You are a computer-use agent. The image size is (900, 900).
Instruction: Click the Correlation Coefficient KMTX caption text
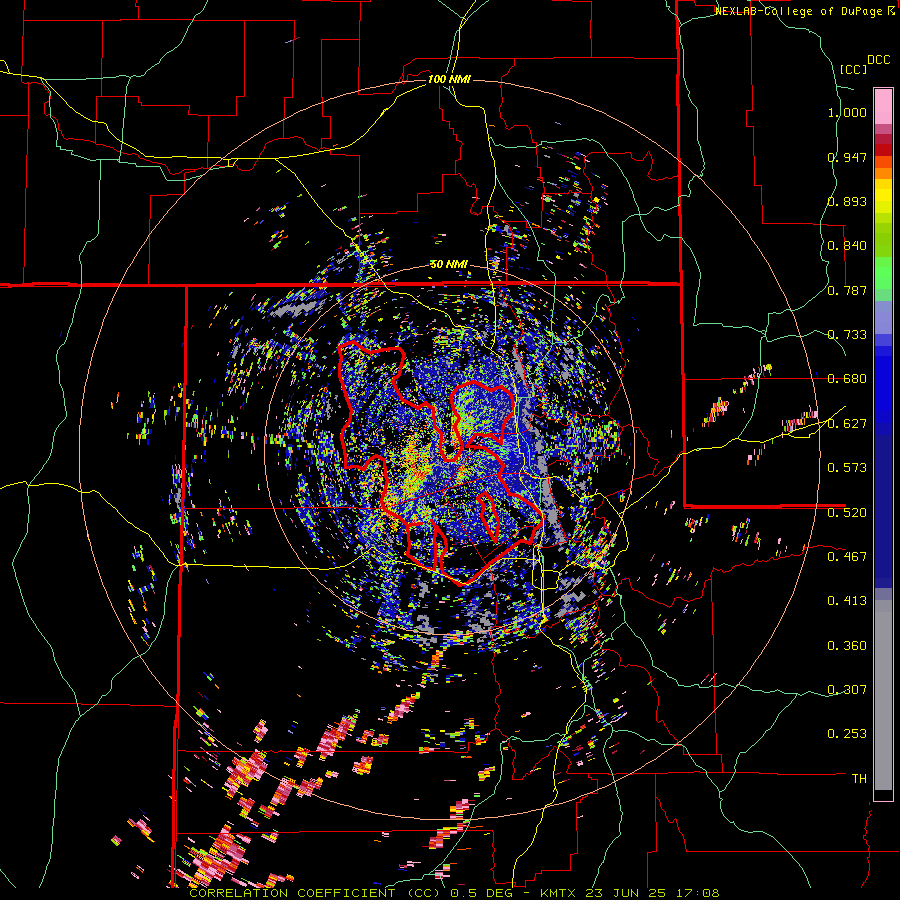pos(454,893)
